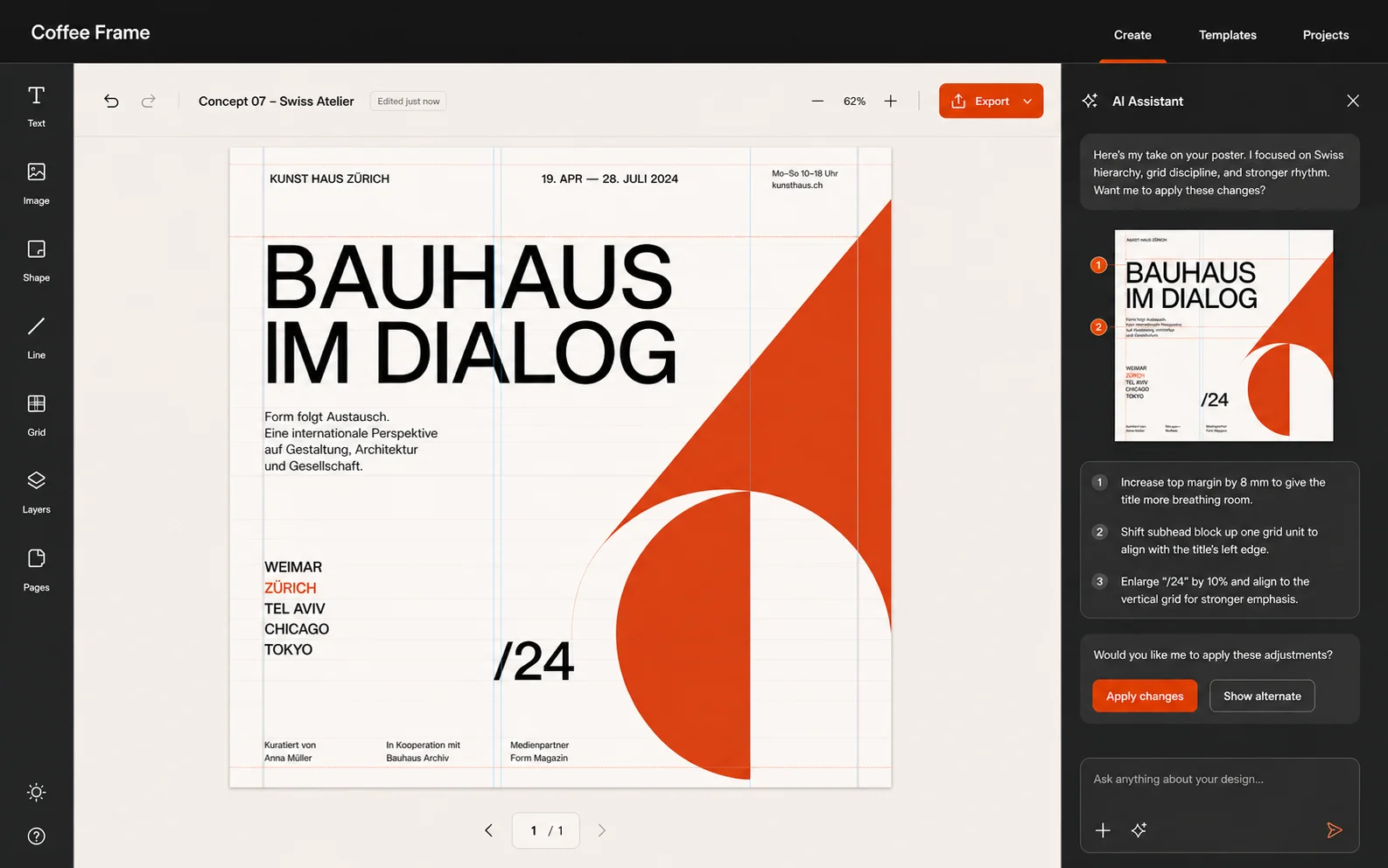The image size is (1388, 868).
Task: Click the Apply changes button
Action: 1145,696
